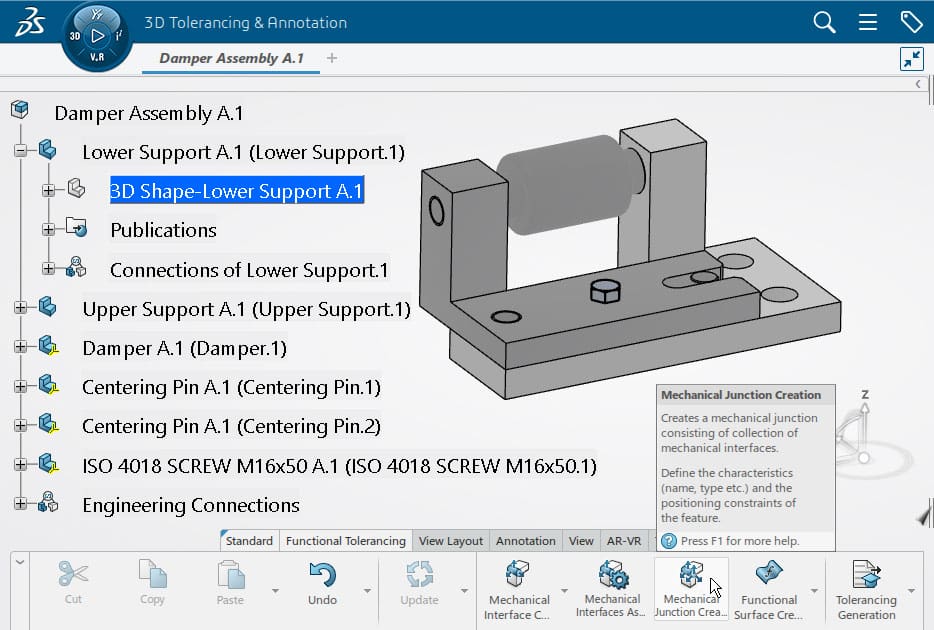Collapse the side panel arrow
Viewport: 934px width, 630px height.
click(918, 84)
